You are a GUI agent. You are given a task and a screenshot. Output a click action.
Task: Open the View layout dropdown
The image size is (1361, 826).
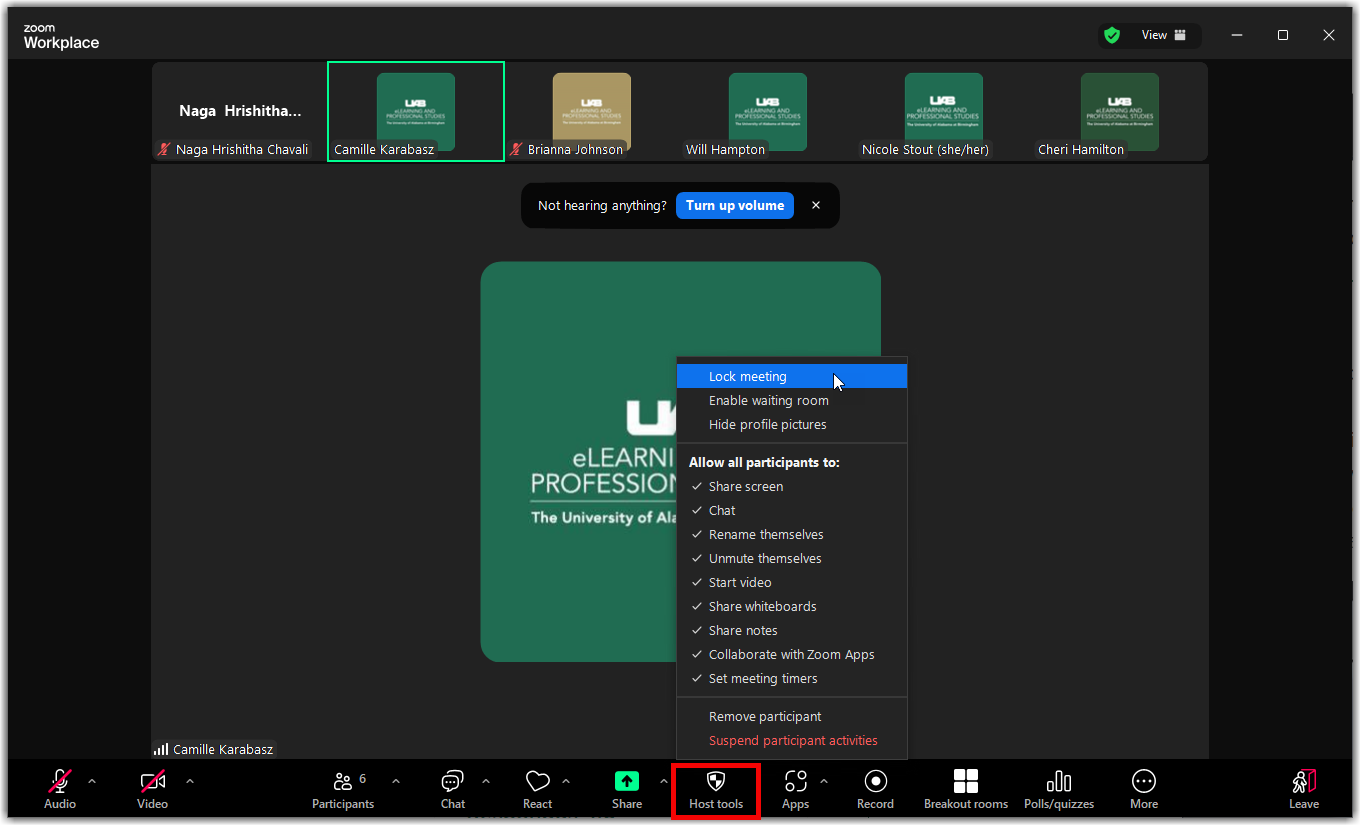(1163, 35)
